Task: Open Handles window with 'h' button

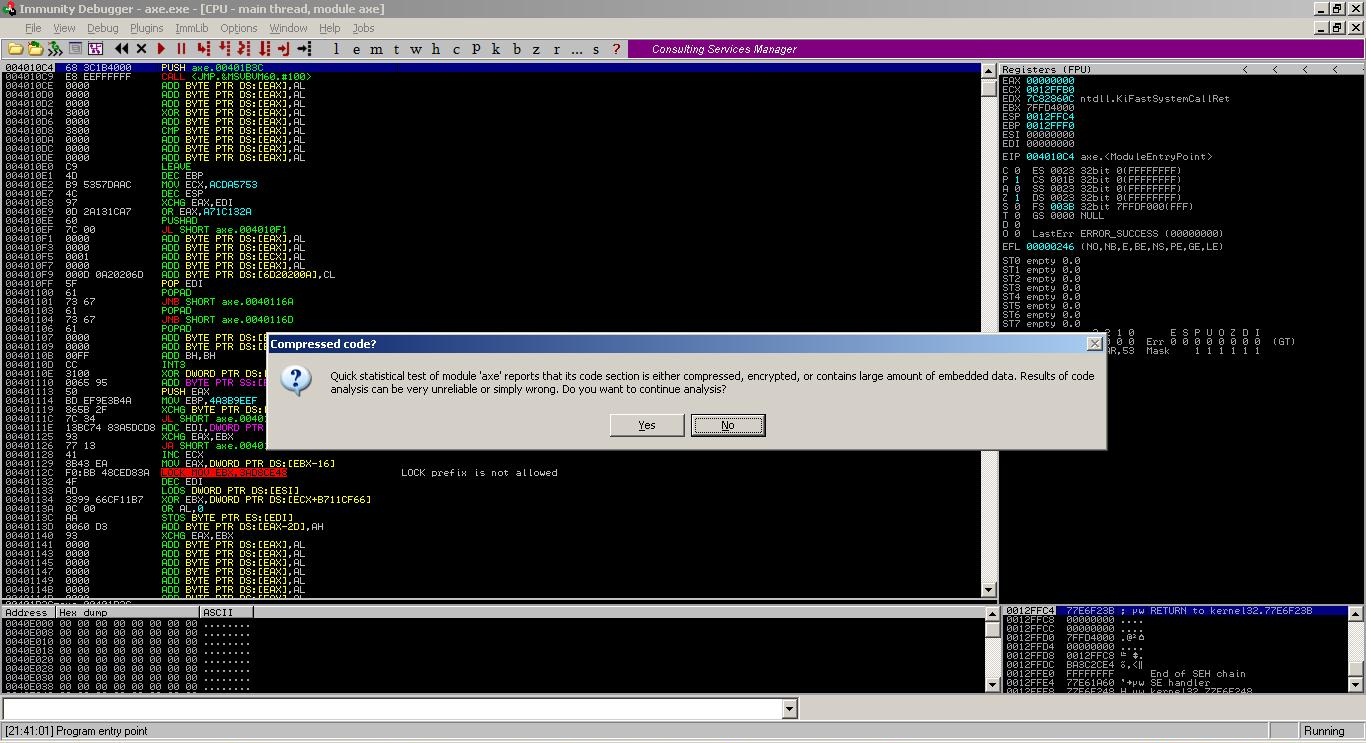Action: point(435,48)
